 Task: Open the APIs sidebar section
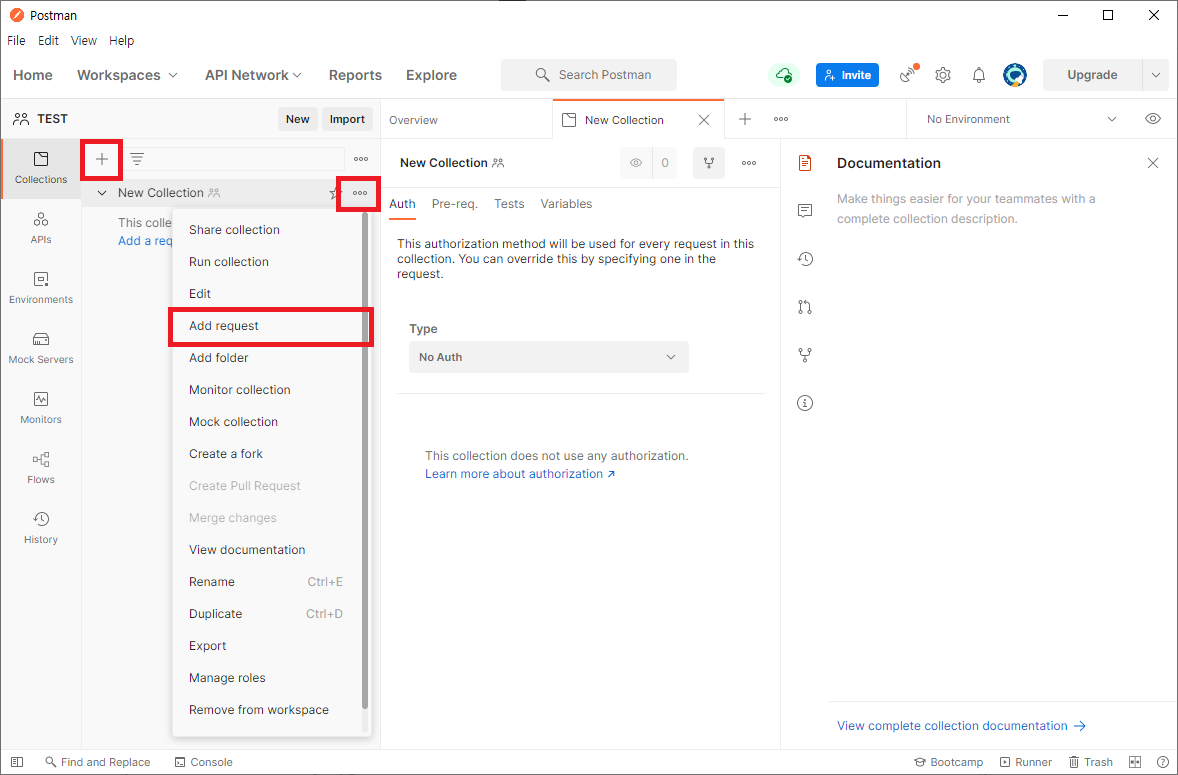(41, 228)
